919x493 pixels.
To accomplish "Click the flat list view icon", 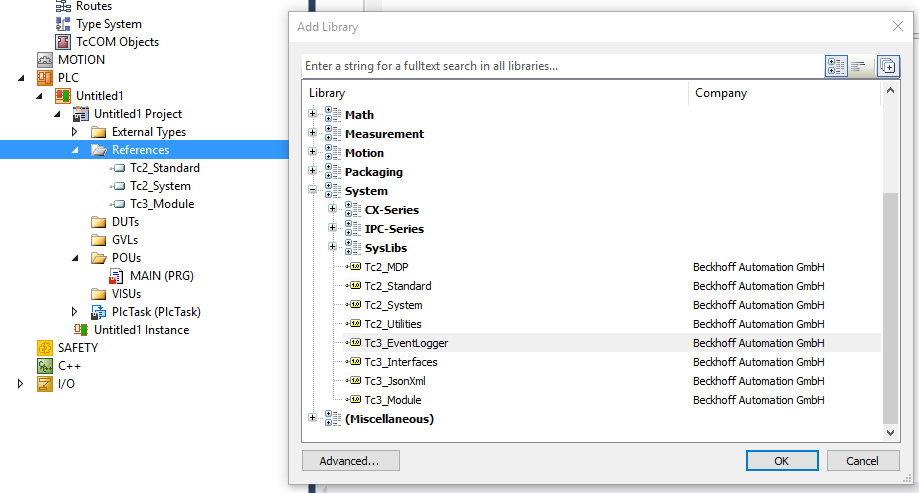I will 859,66.
